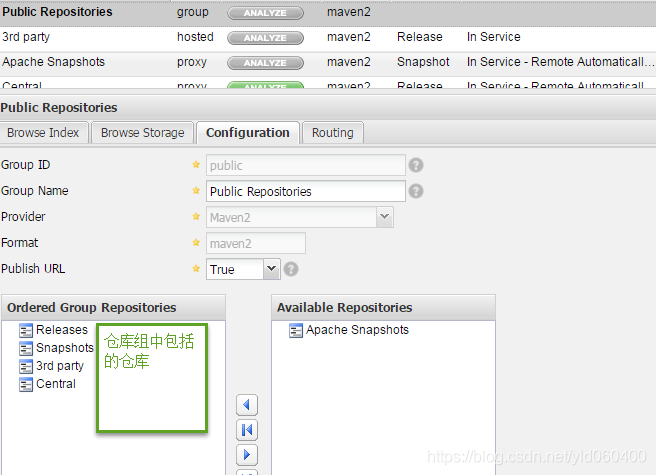The width and height of the screenshot is (656, 475).
Task: Click the Snapshots repository icon
Action: click(x=26, y=349)
